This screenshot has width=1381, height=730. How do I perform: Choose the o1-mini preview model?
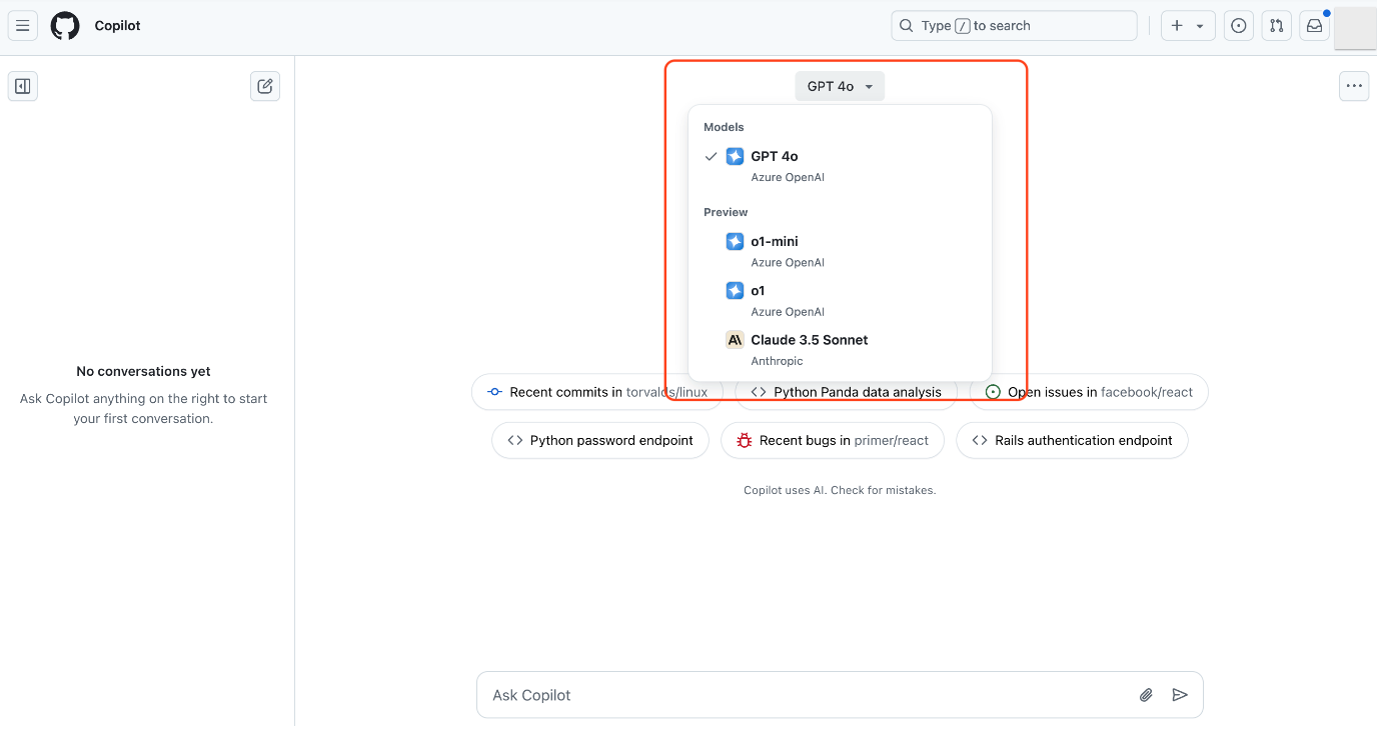pyautogui.click(x=840, y=250)
